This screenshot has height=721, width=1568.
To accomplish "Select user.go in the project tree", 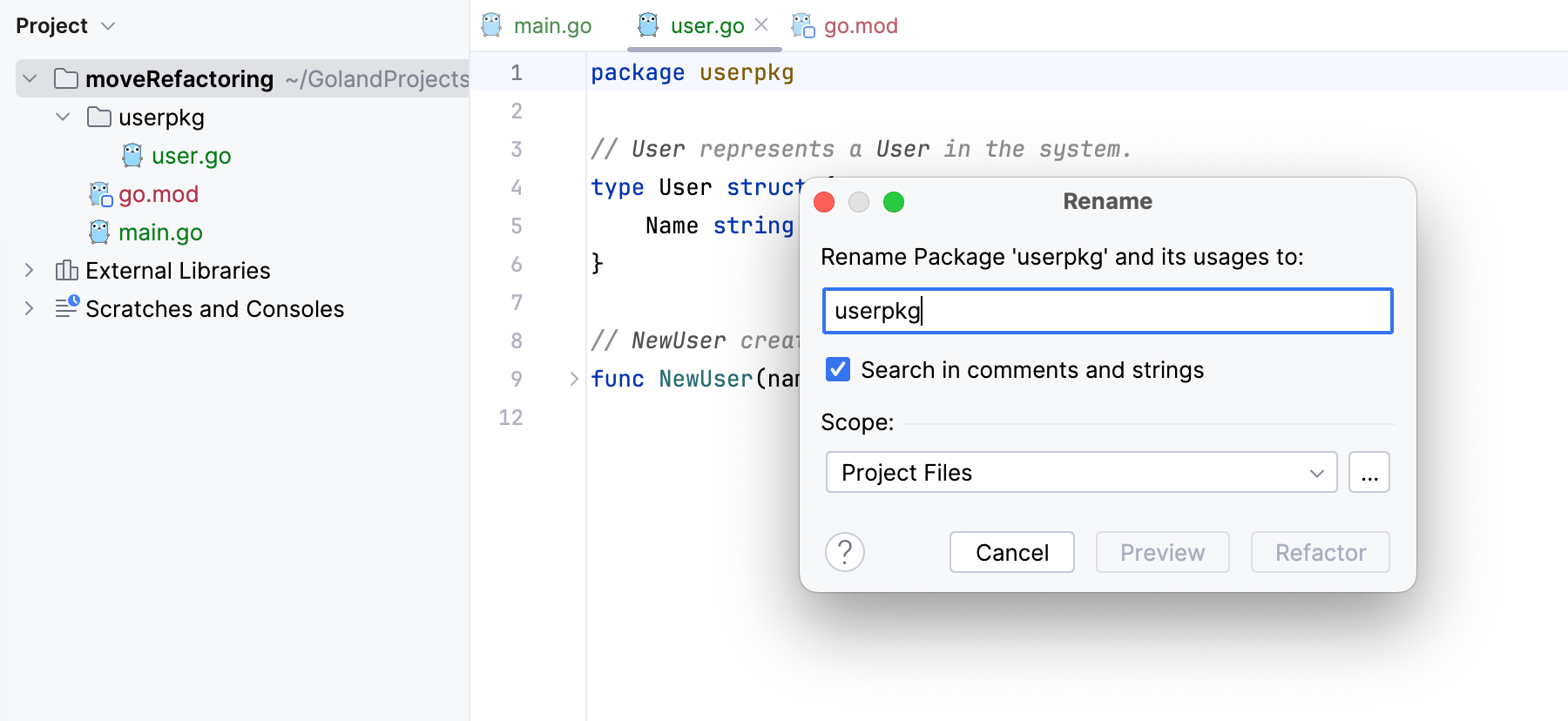I will (191, 156).
